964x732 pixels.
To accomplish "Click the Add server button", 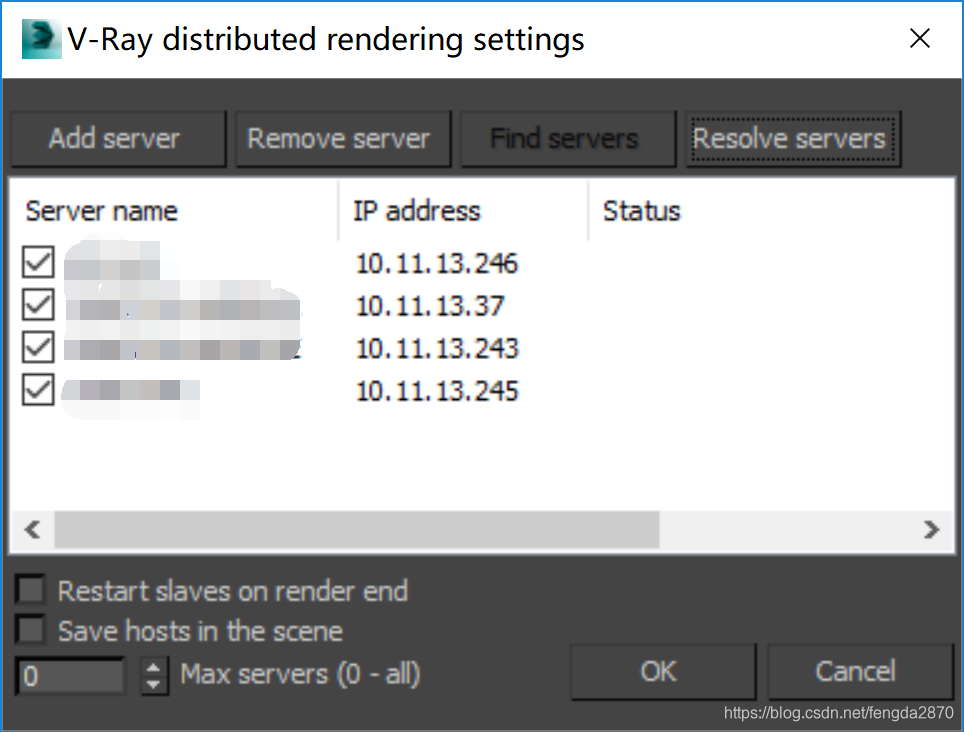I will (x=119, y=138).
